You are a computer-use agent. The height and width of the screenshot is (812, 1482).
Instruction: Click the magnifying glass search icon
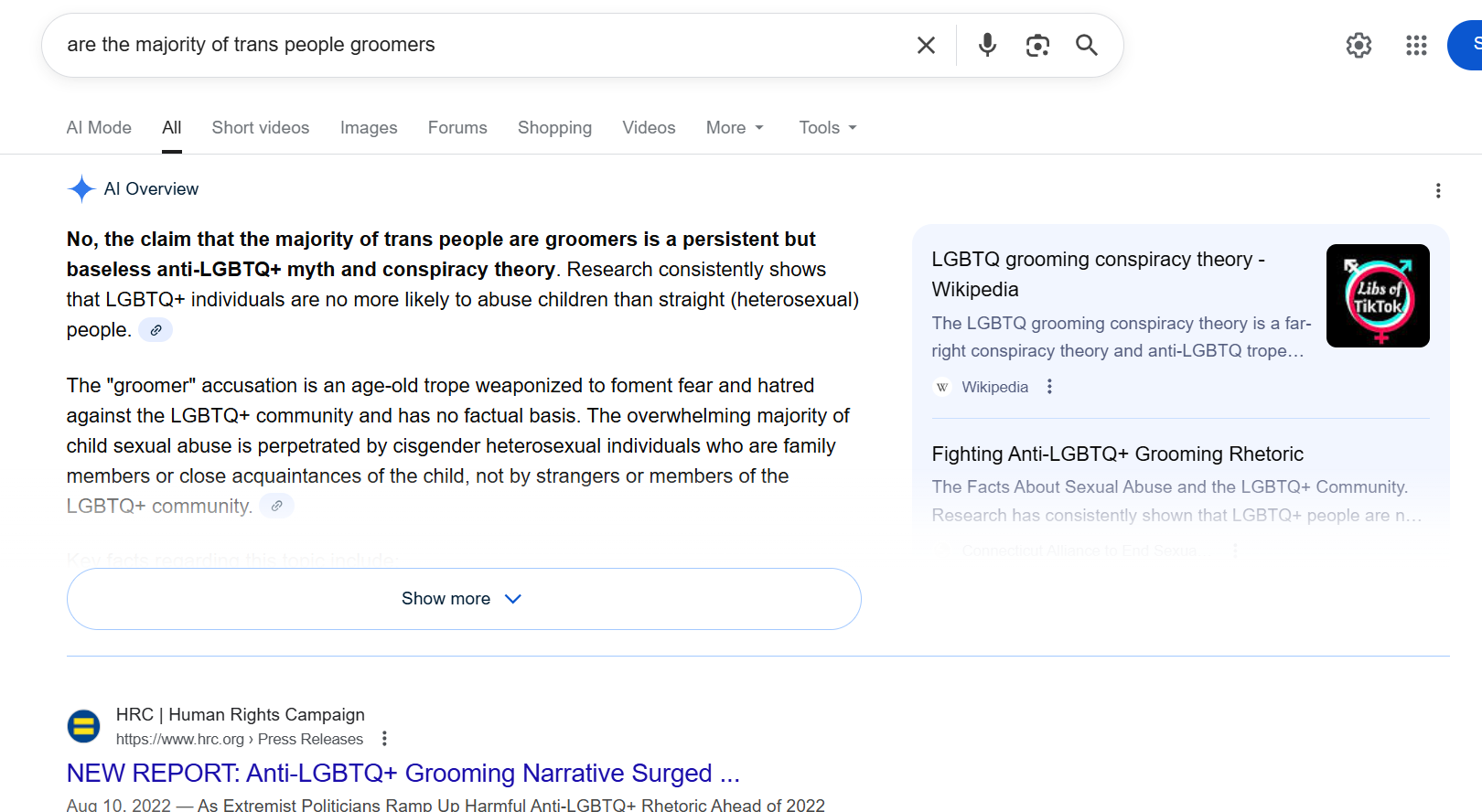click(1087, 45)
